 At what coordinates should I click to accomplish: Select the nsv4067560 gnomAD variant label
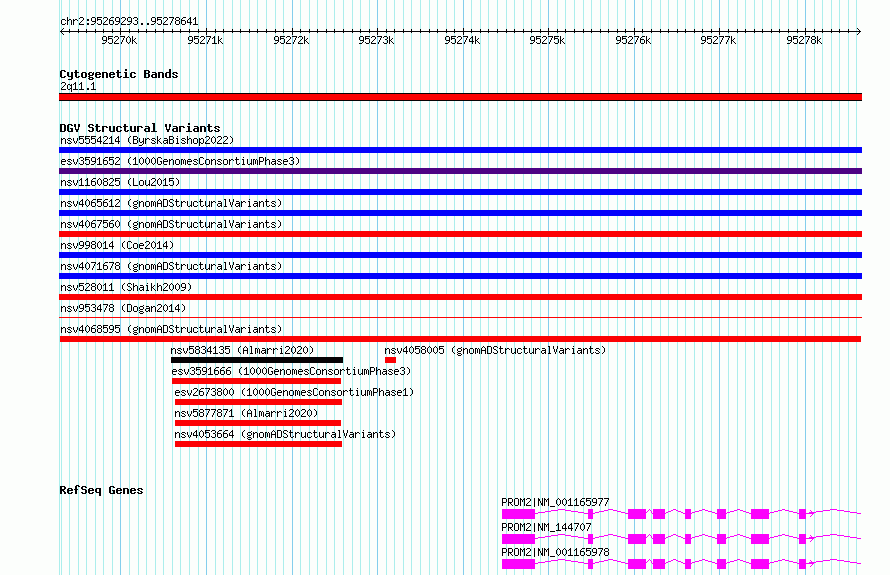coord(171,224)
